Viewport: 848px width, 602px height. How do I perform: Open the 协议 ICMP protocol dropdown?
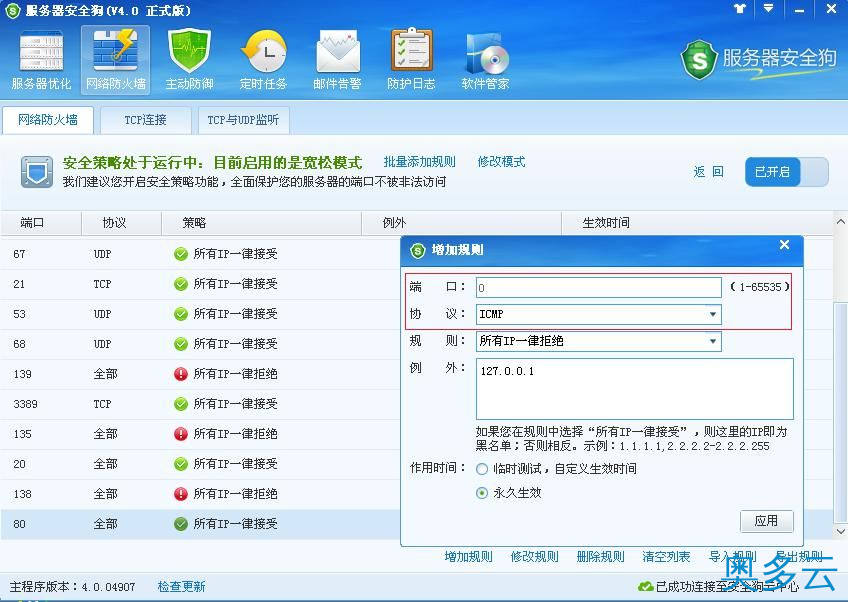(599, 314)
